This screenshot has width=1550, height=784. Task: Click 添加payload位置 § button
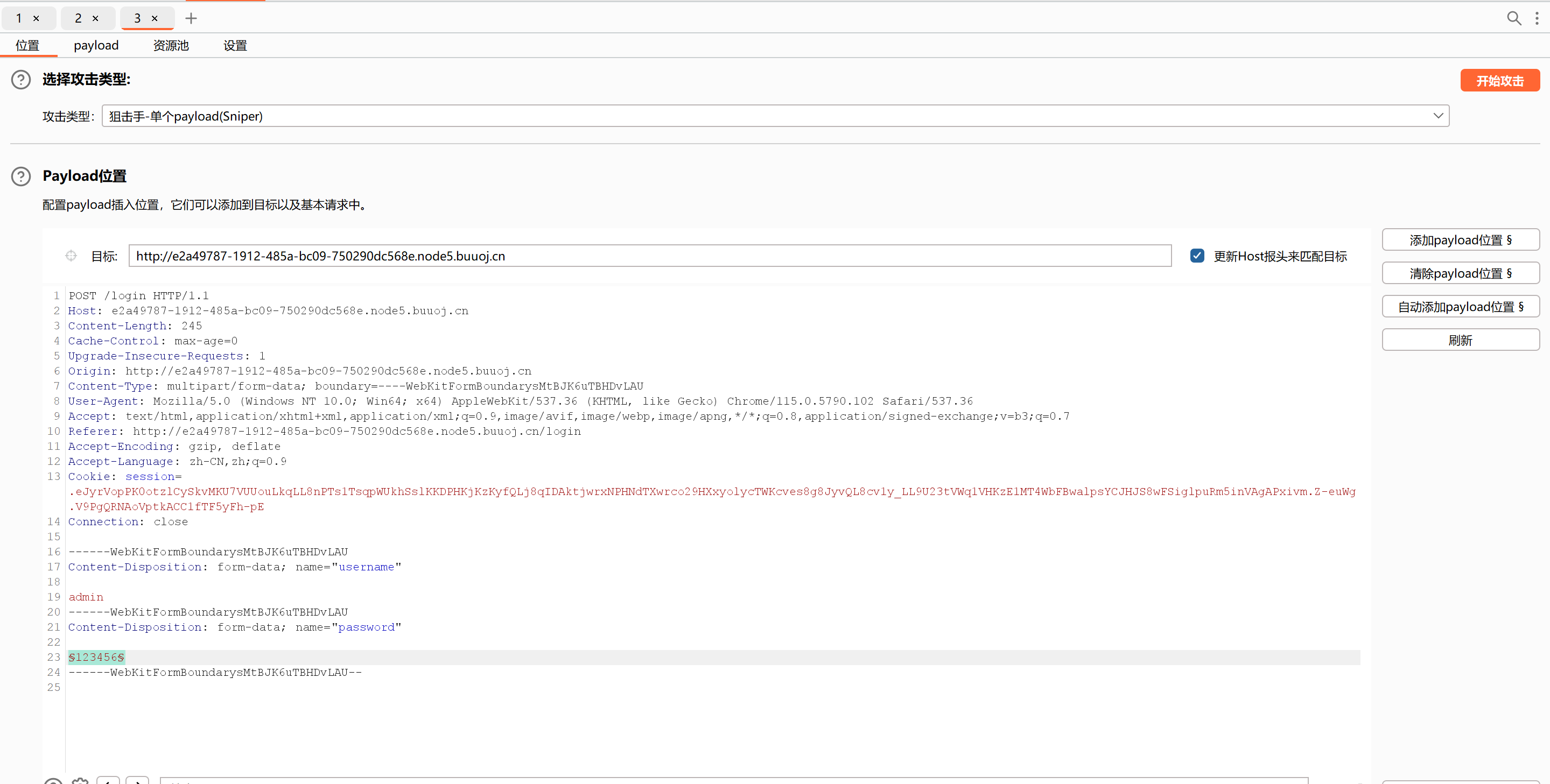click(x=1460, y=240)
